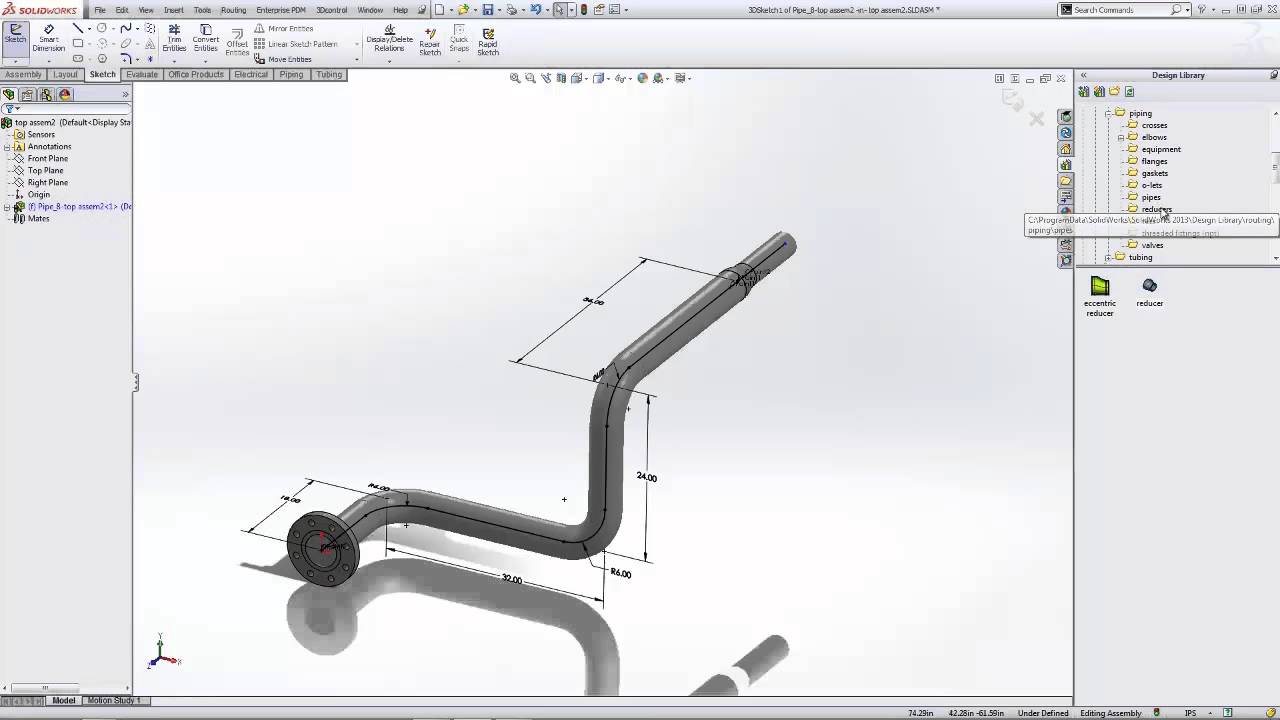The height and width of the screenshot is (720, 1280).
Task: Select the Motion Study 1 tab
Action: point(113,700)
